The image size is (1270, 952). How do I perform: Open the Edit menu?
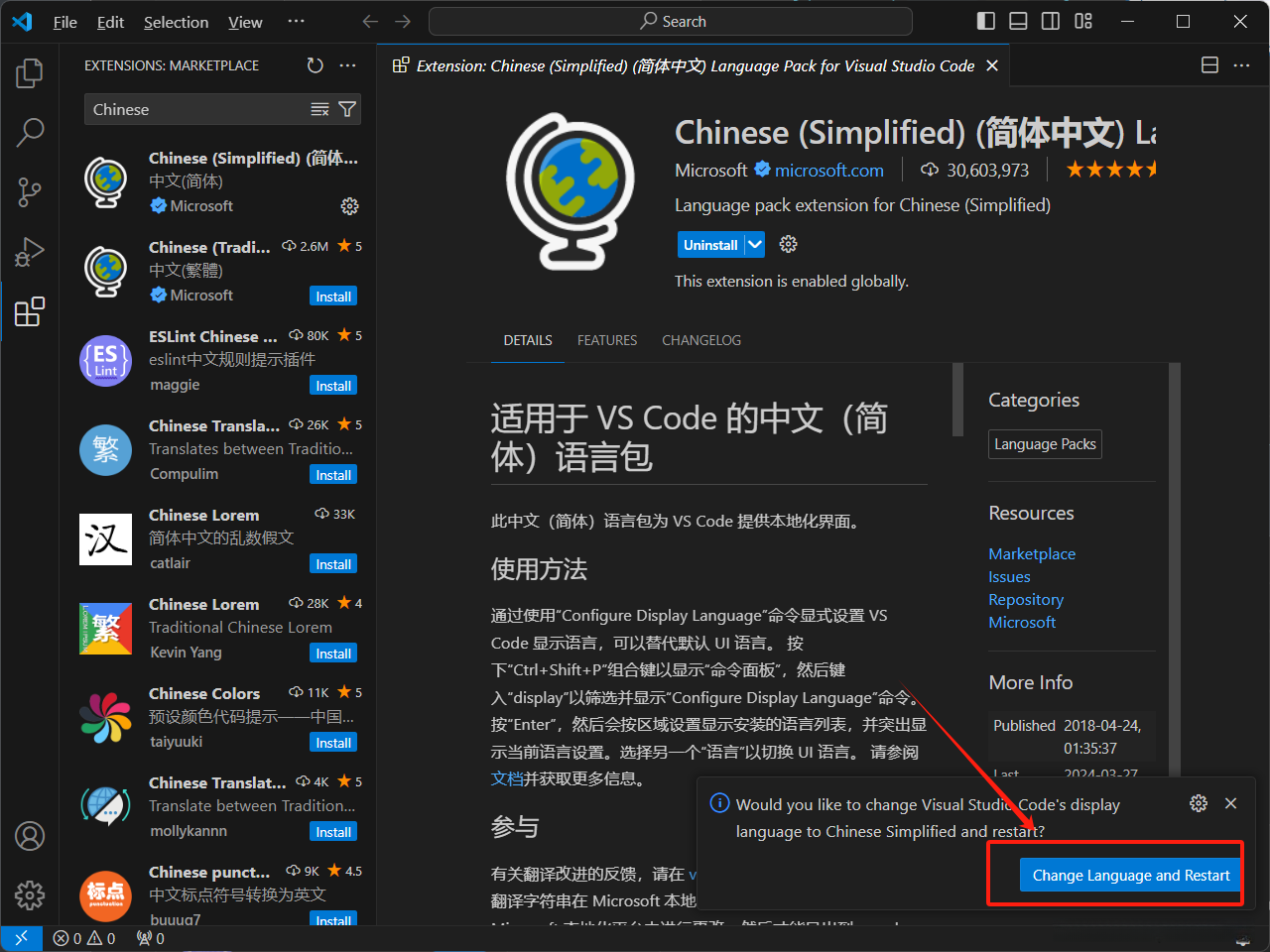(110, 22)
